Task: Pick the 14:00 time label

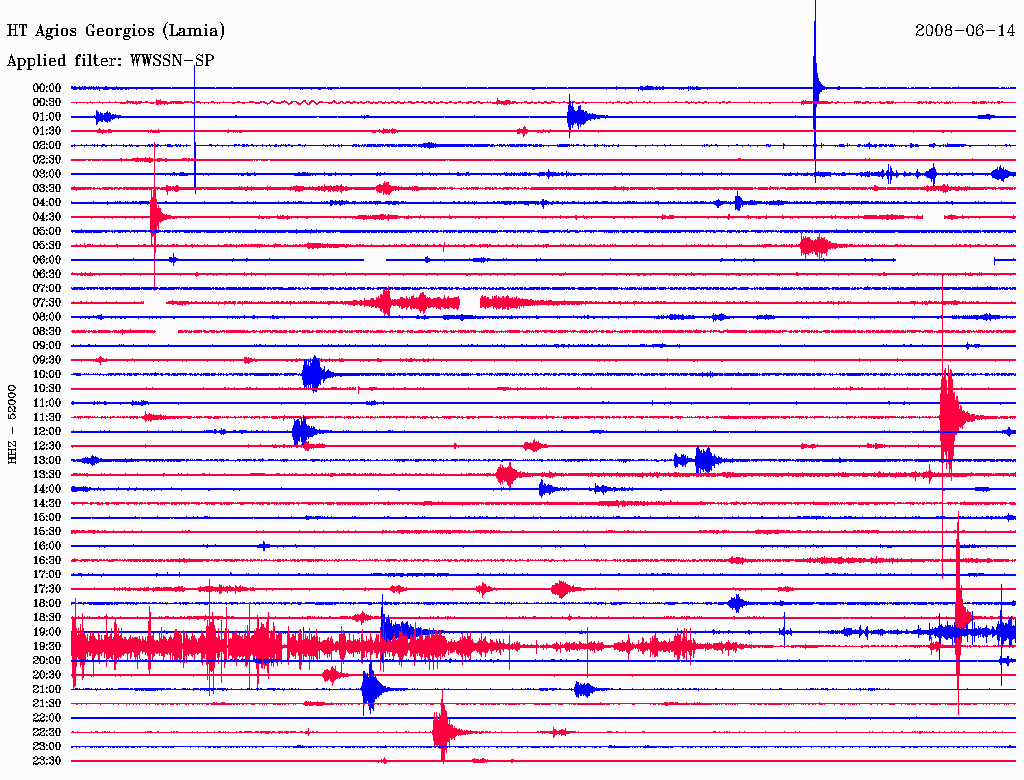Action: [47, 489]
